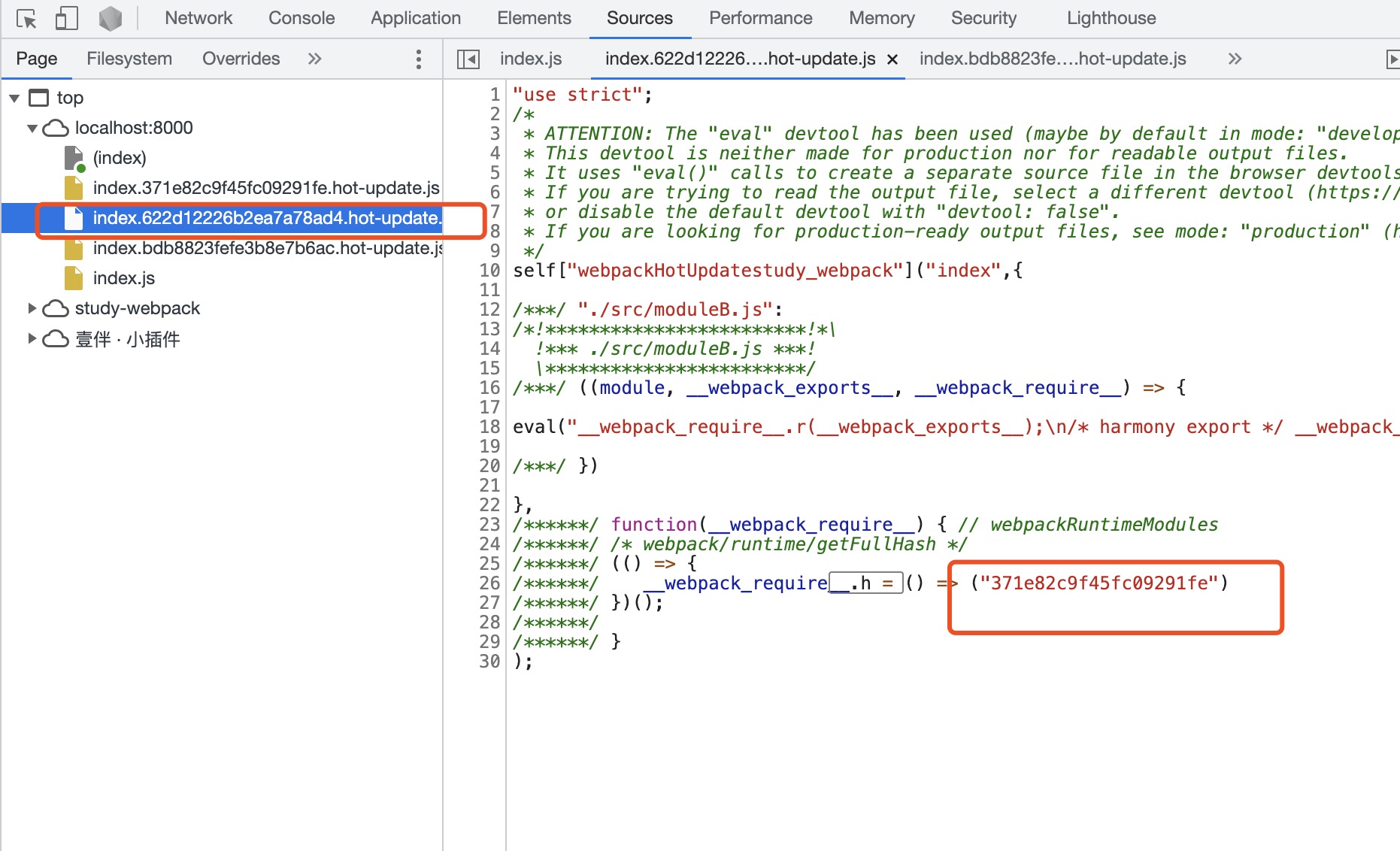Toggle the device toolbar icon
The width and height of the screenshot is (1400, 851).
pyautogui.click(x=67, y=18)
